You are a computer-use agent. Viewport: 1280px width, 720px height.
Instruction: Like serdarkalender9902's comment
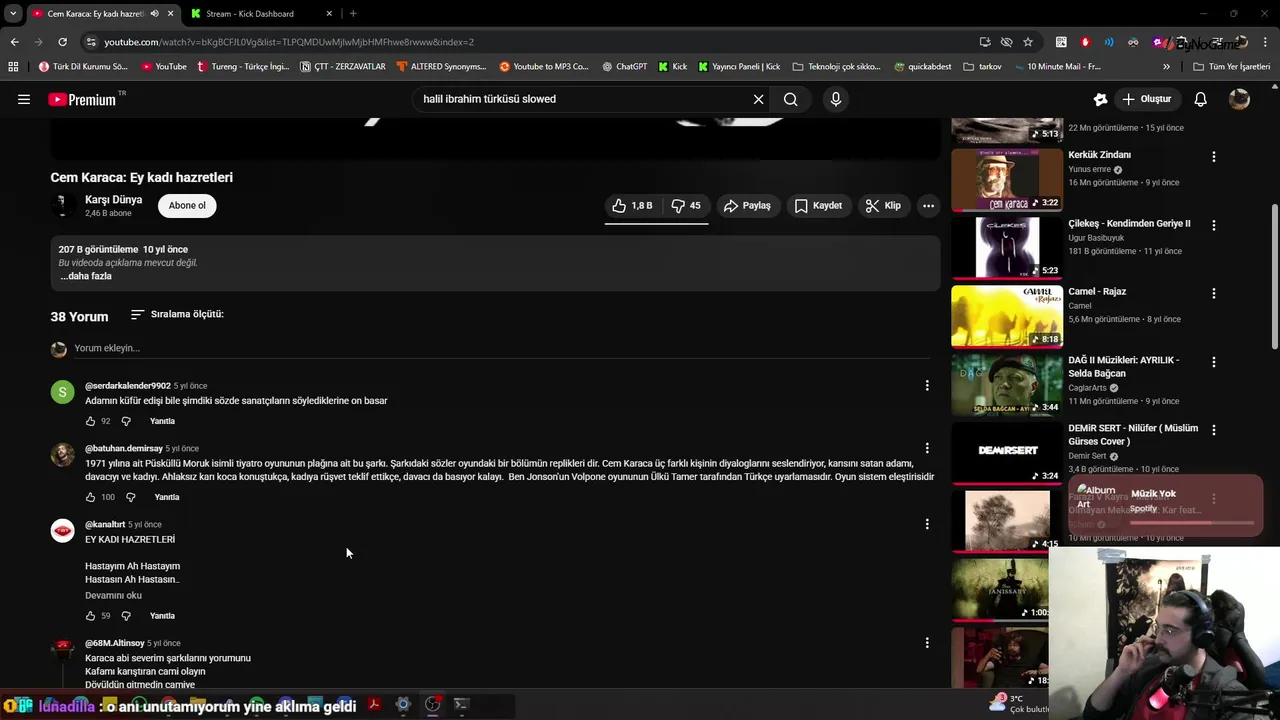[x=90, y=421]
